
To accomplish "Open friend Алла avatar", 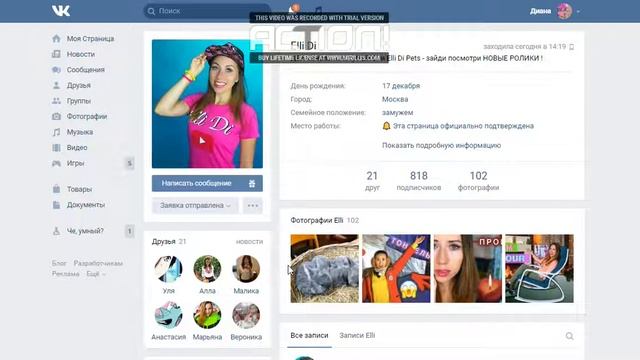I will coord(207,269).
